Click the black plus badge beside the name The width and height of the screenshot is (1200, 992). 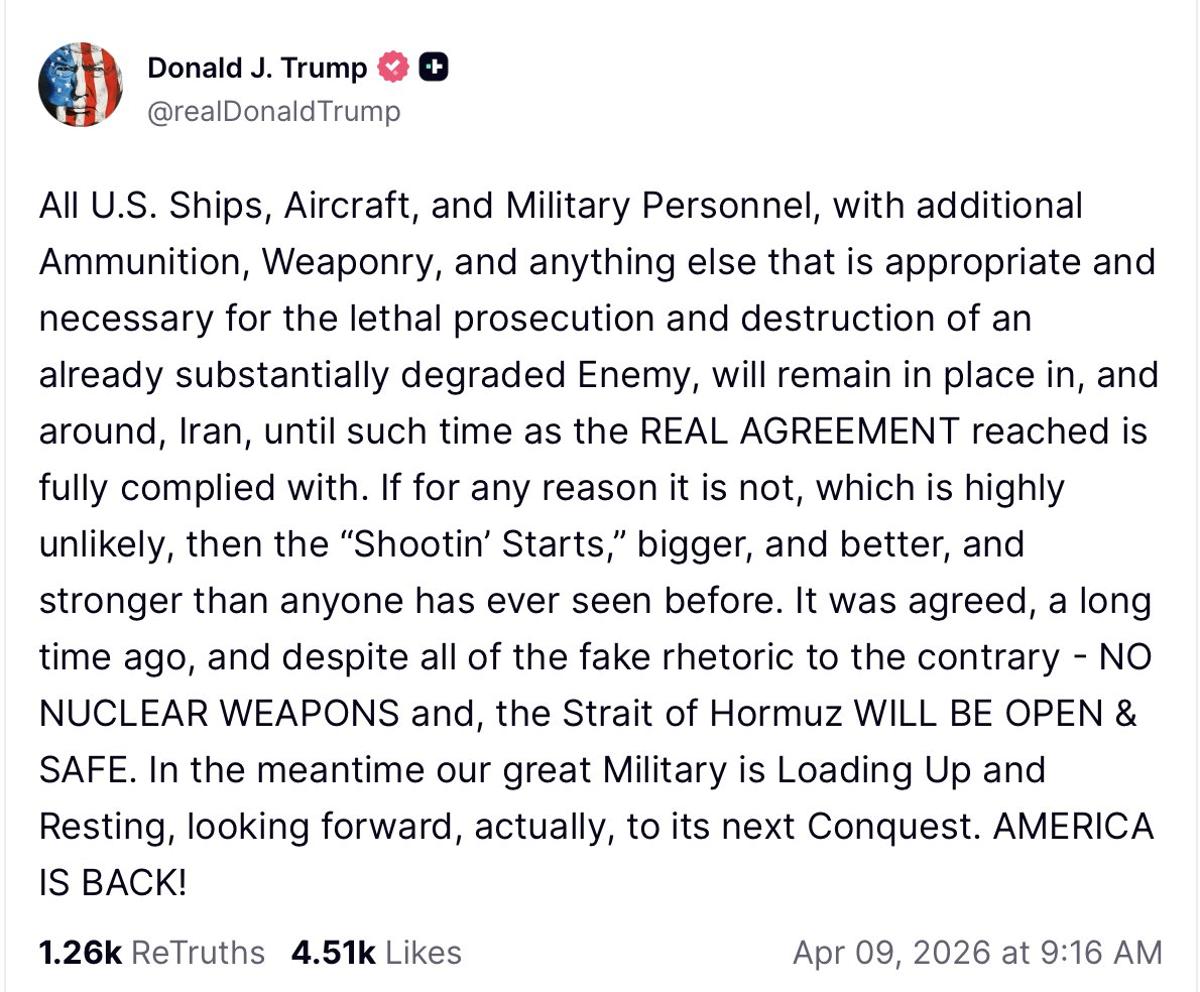pos(433,68)
